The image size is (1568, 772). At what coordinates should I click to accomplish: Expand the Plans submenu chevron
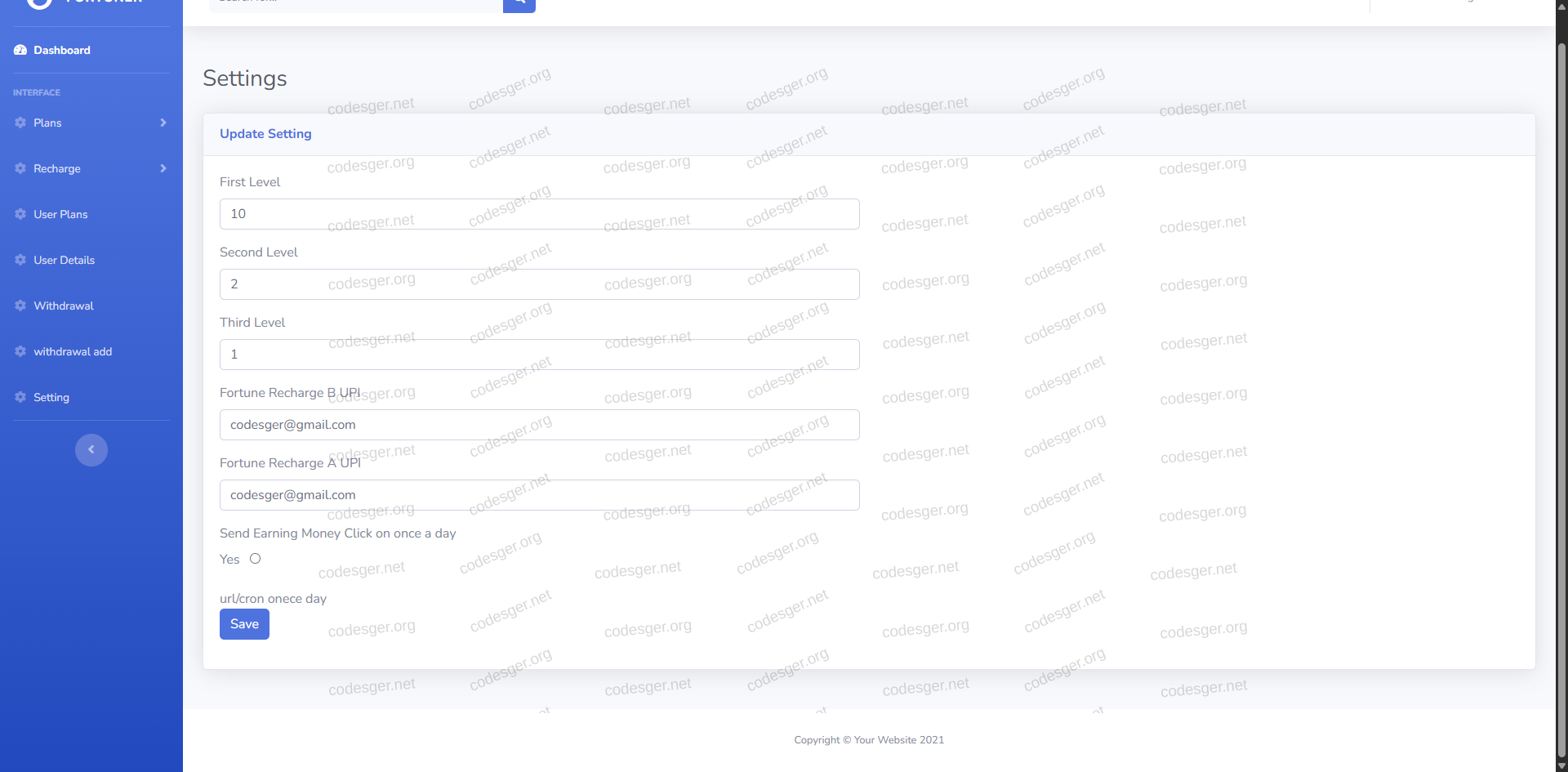click(163, 123)
